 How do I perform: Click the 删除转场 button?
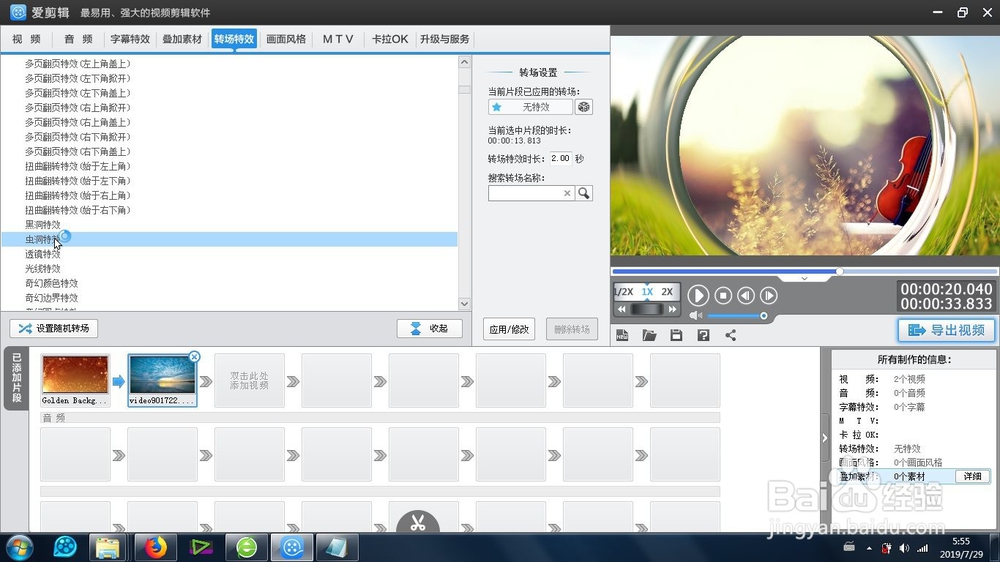tap(572, 329)
